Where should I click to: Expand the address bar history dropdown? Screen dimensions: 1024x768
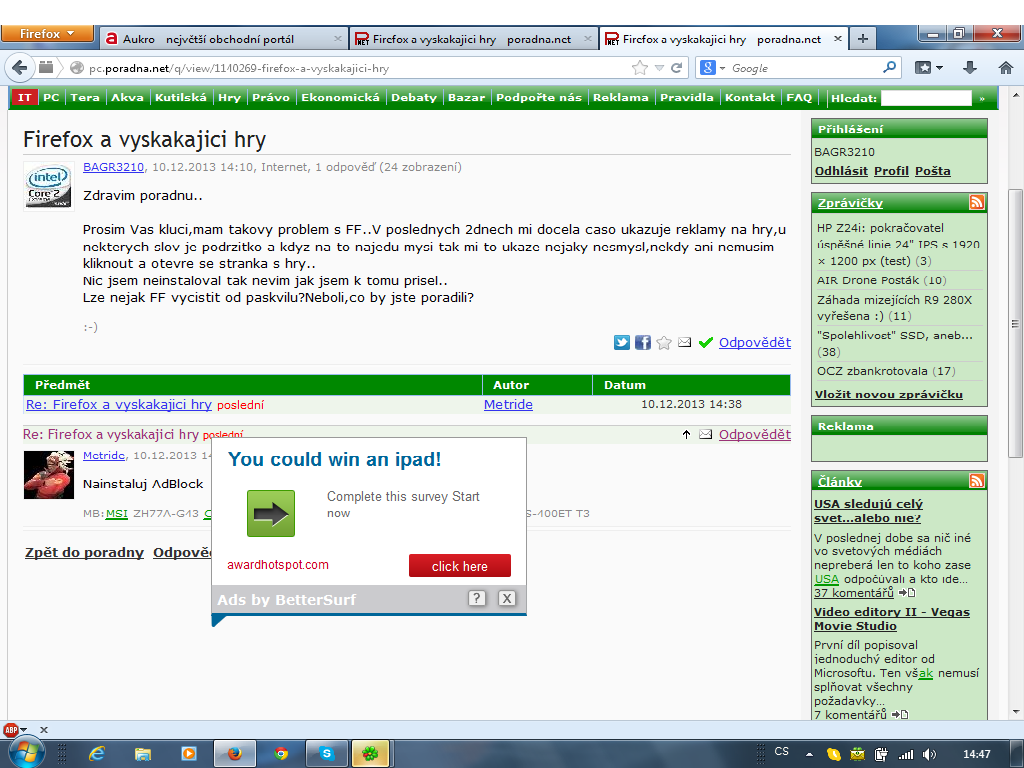(659, 68)
